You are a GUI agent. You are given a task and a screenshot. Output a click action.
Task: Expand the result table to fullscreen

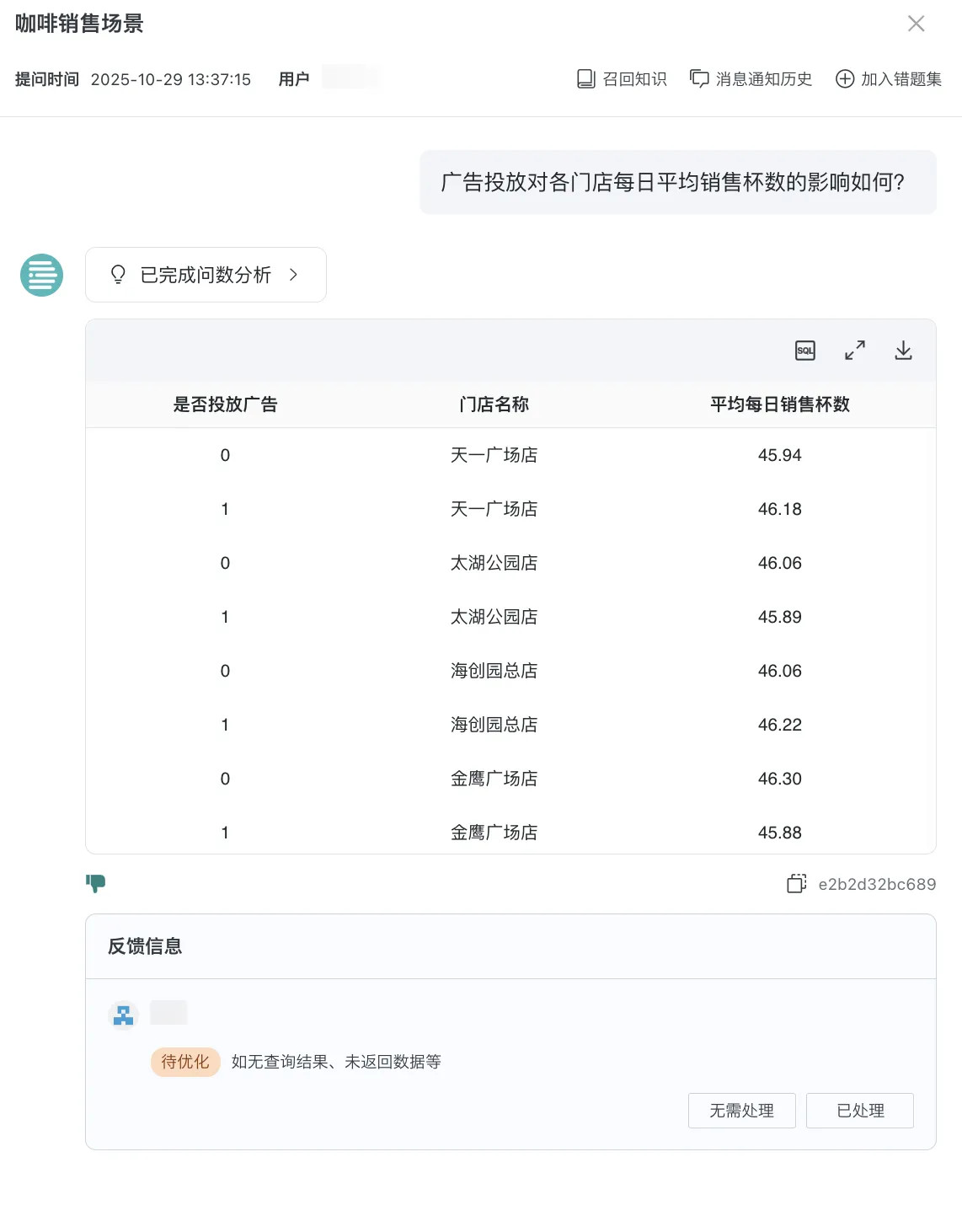click(854, 351)
